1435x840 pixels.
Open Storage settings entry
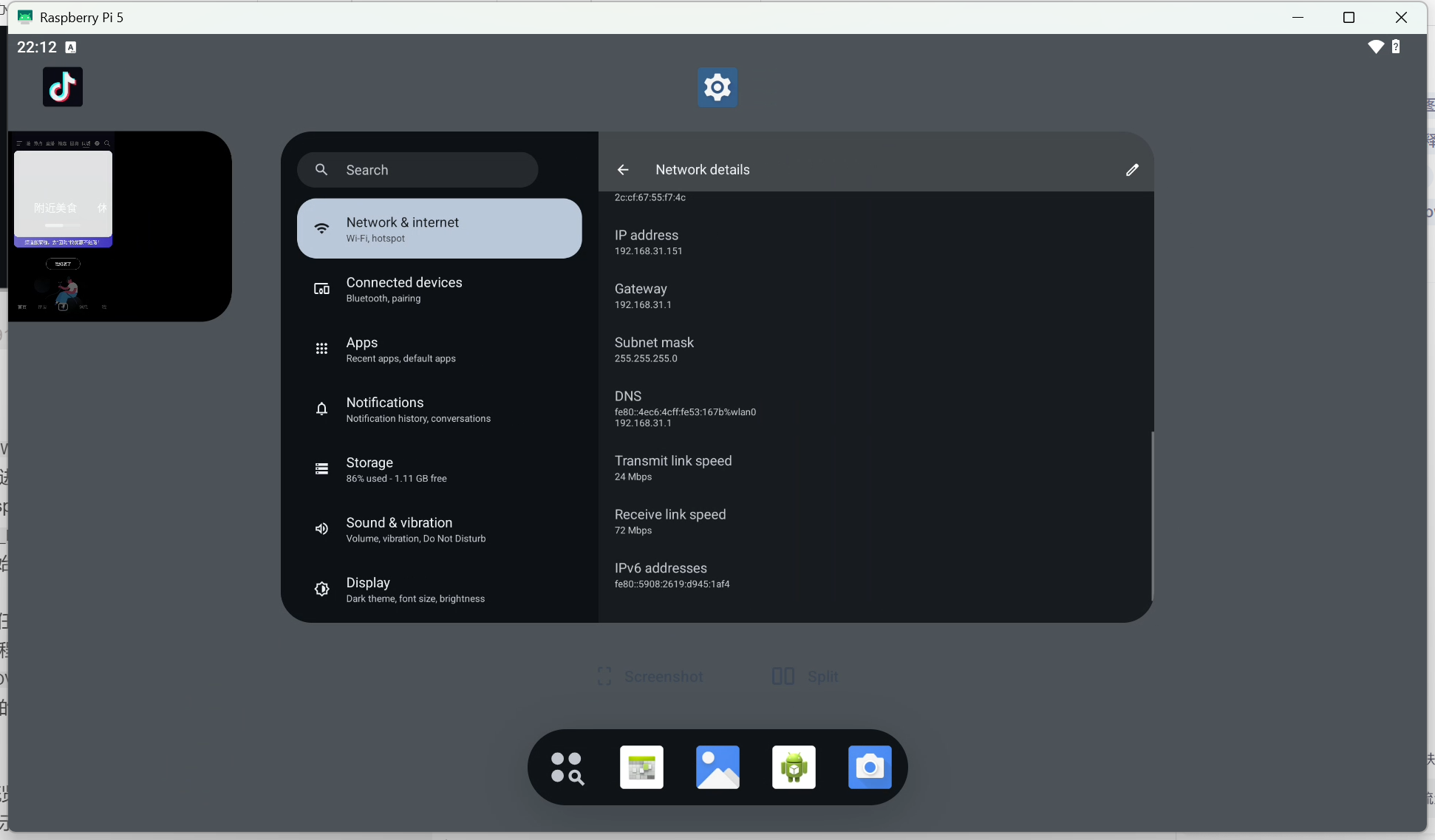439,469
